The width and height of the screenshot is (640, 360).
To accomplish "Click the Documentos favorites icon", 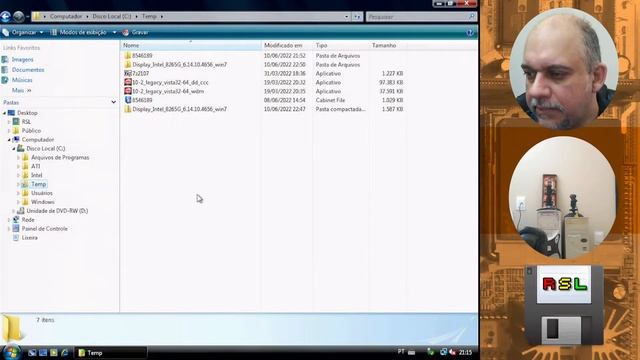I will (x=5, y=70).
